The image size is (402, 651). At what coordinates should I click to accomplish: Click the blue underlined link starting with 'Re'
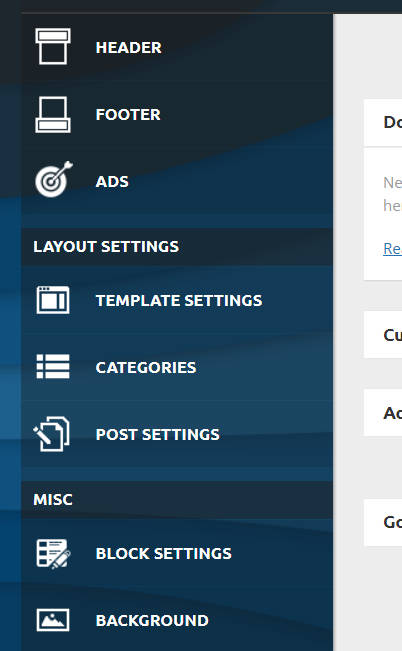392,248
